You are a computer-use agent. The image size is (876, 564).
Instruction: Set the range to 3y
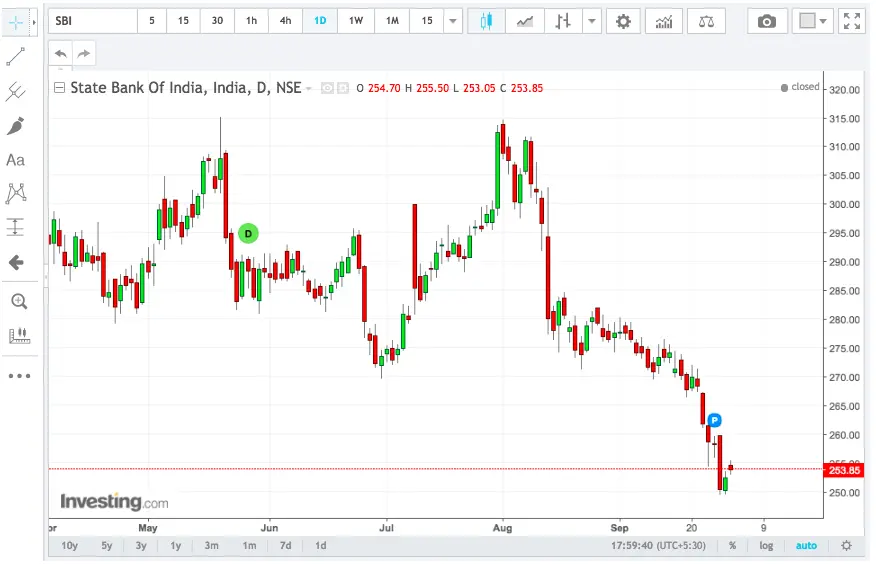(141, 546)
